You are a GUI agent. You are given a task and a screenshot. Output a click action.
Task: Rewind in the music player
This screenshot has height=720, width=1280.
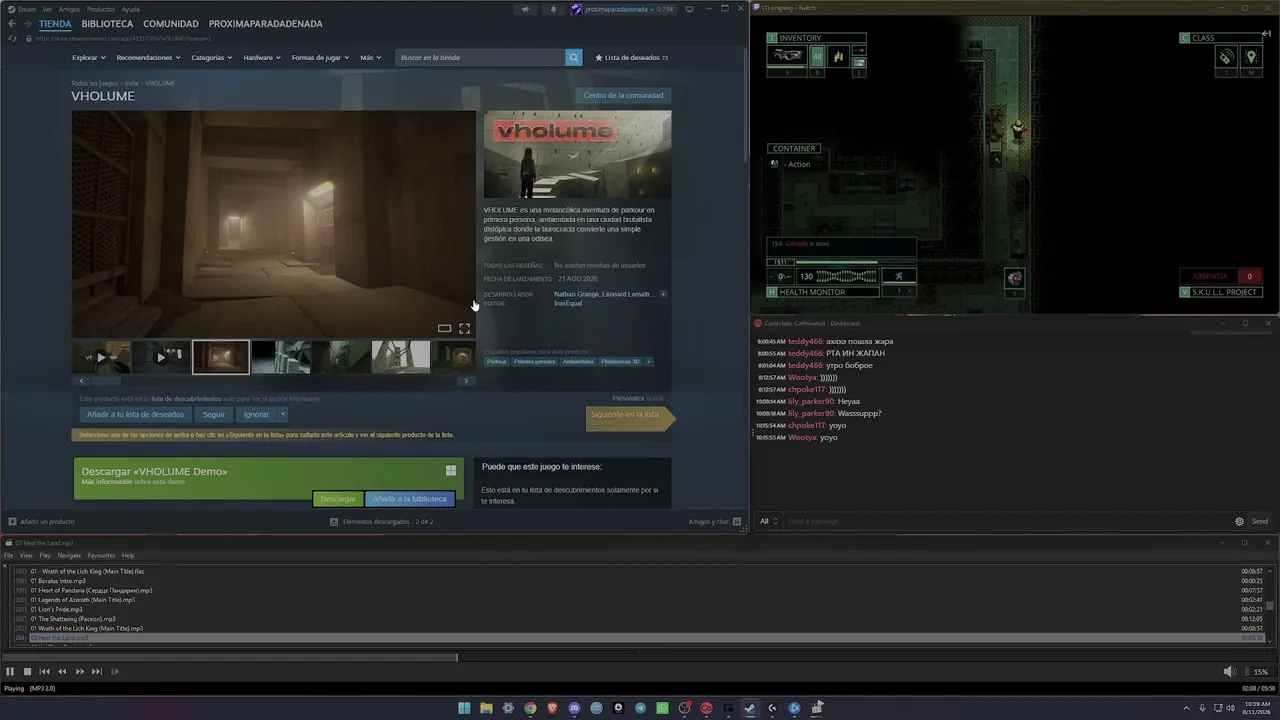[62, 672]
